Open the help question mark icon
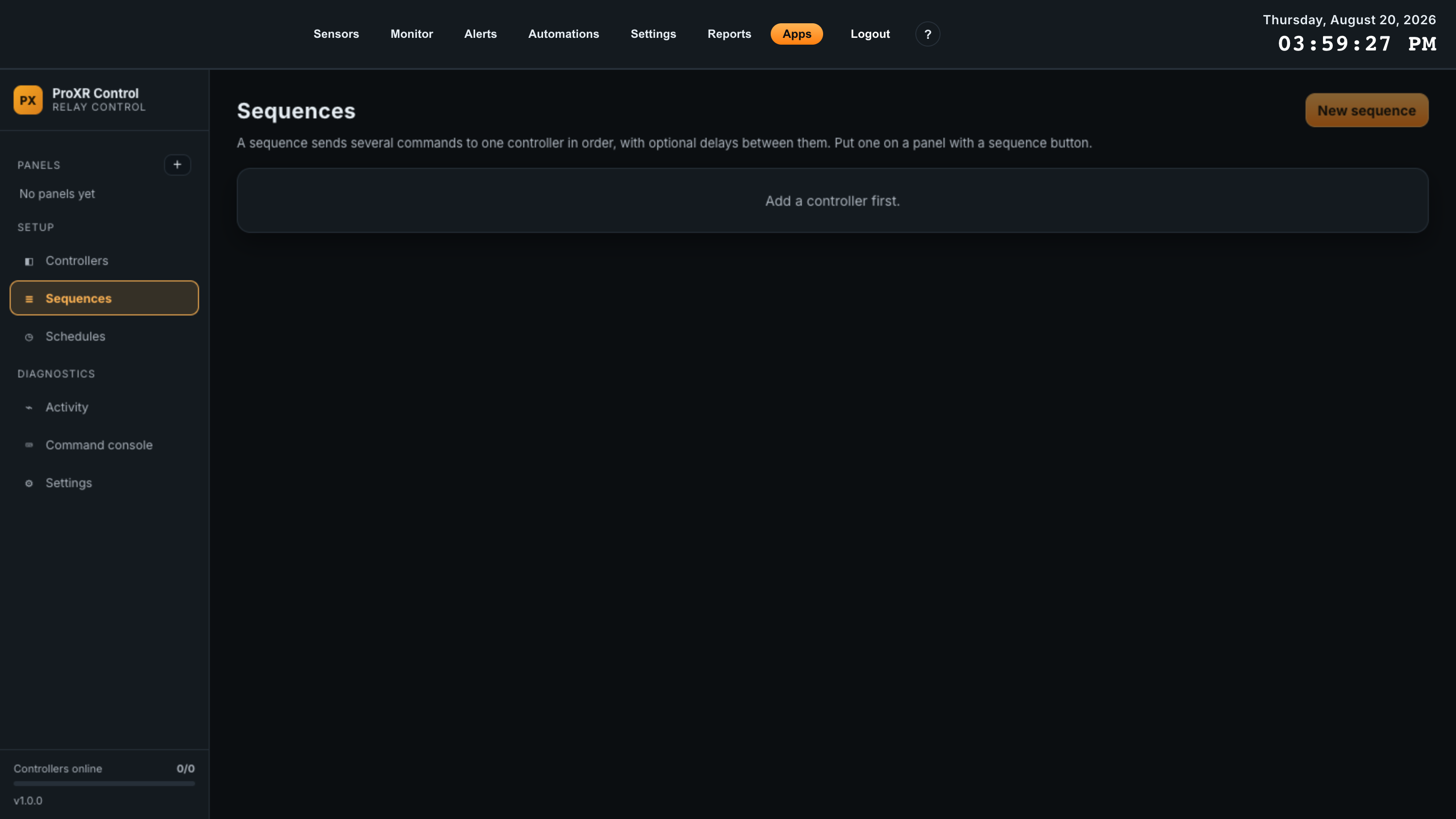 pyautogui.click(x=927, y=34)
